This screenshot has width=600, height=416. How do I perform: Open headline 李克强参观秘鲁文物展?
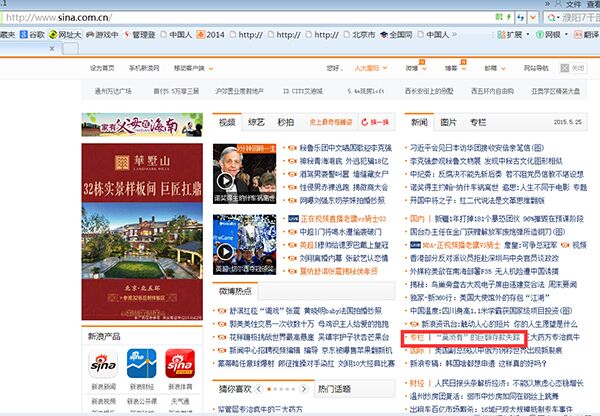coord(486,161)
